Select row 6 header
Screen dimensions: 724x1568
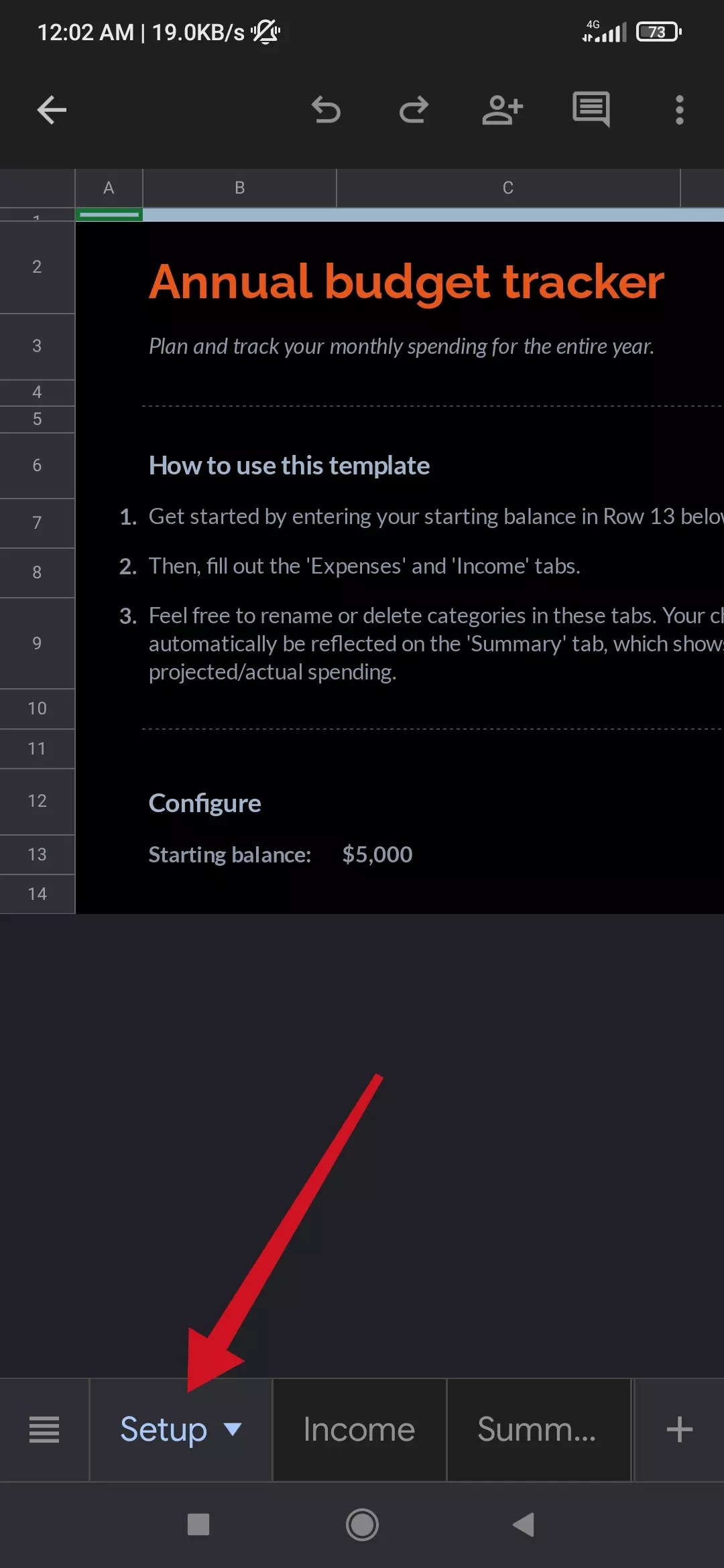tap(37, 465)
